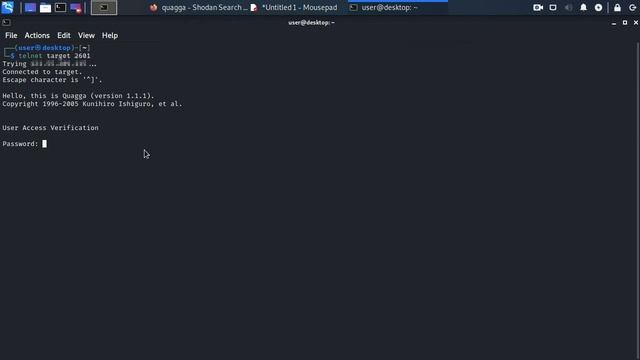Click the terminal window icon in title bar
Screen dimensions: 640x360
tap(6, 22)
